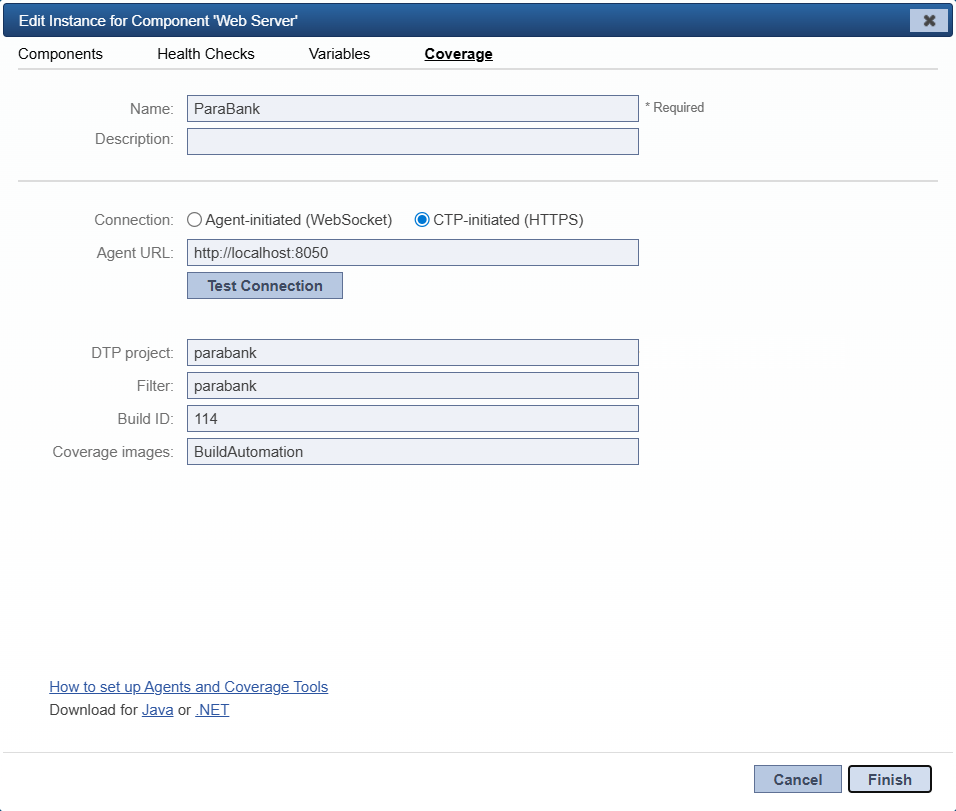Click into the Description field
This screenshot has height=811, width=956.
pos(413,141)
